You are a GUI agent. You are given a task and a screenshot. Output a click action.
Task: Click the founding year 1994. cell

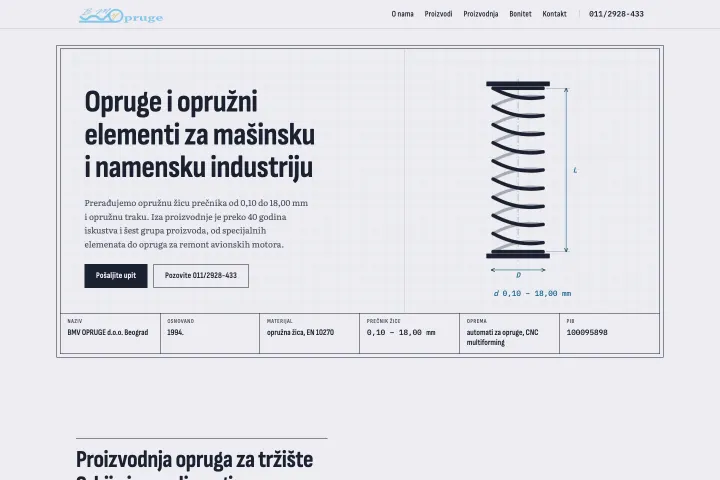click(210, 333)
